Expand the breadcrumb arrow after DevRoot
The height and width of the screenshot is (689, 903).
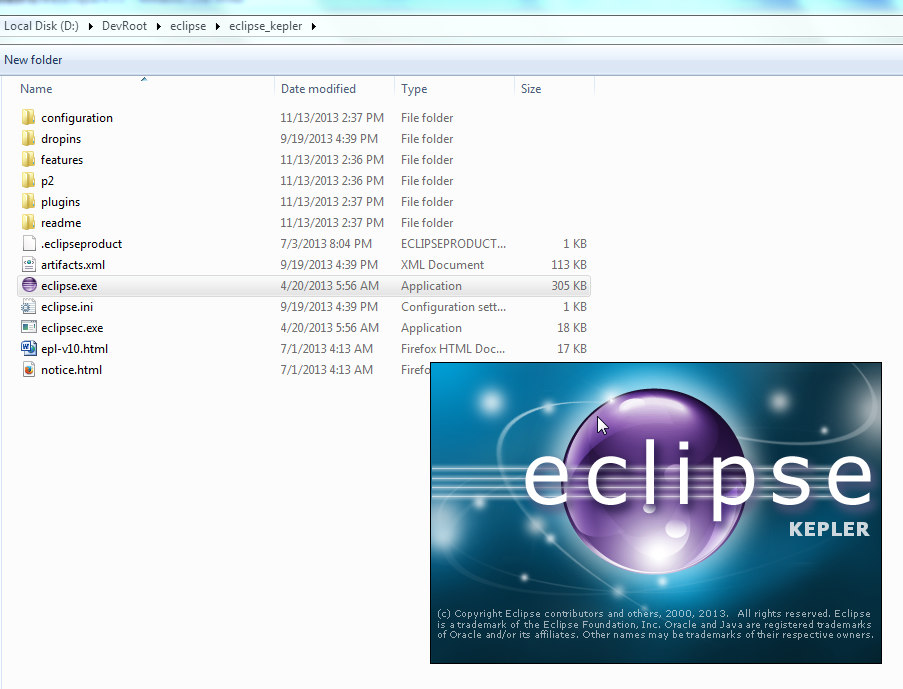pos(158,26)
